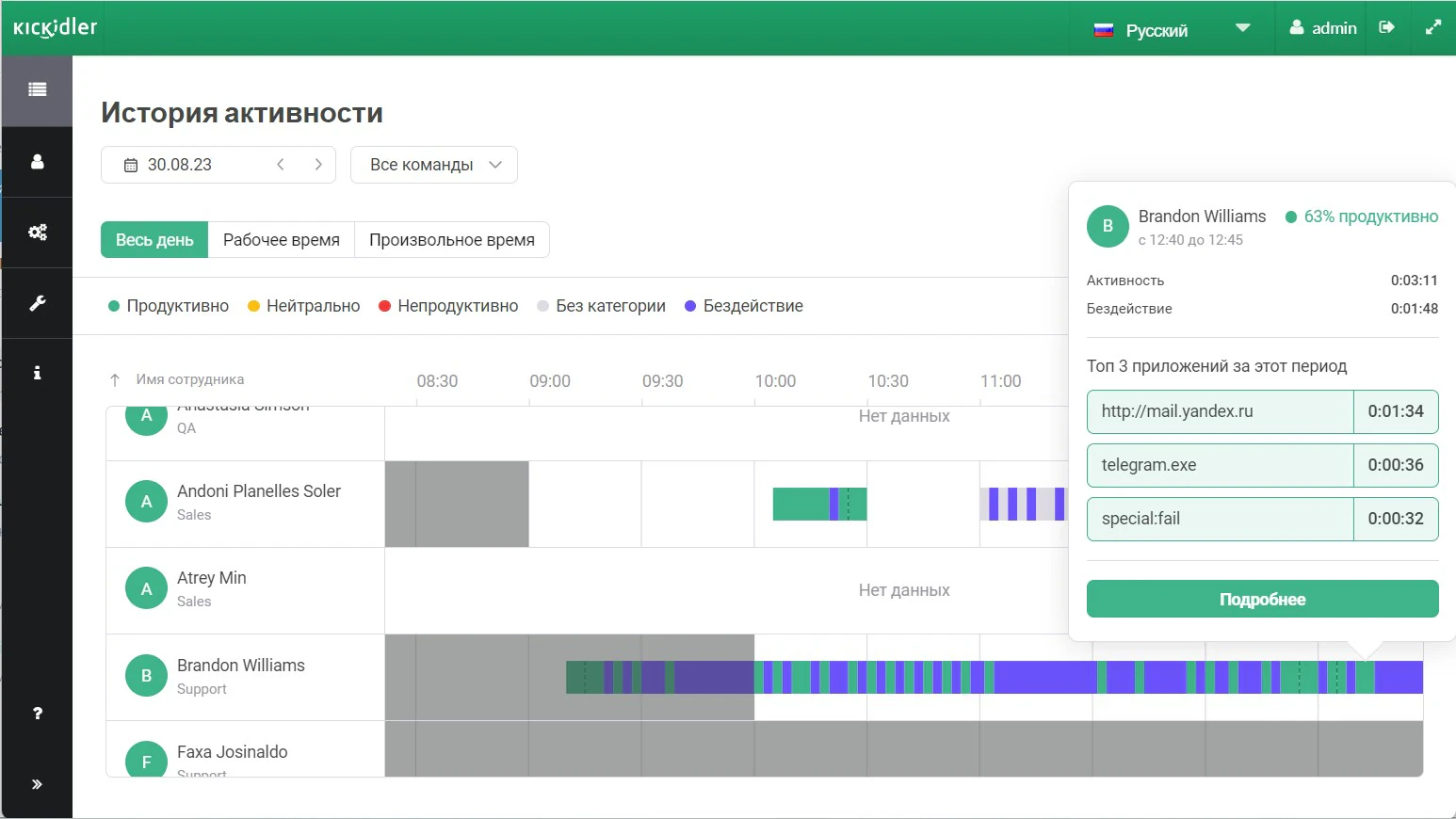Open the employees sidebar icon
The height and width of the screenshot is (819, 1456).
pyautogui.click(x=37, y=162)
